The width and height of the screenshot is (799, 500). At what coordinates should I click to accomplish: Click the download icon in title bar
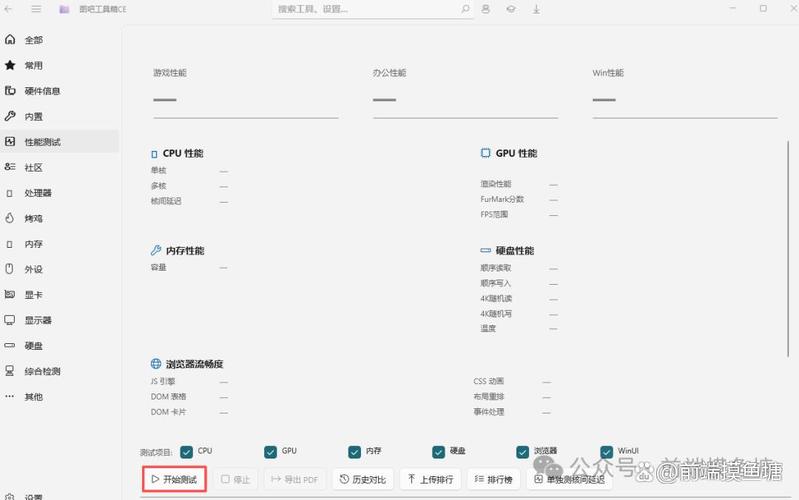pos(536,9)
